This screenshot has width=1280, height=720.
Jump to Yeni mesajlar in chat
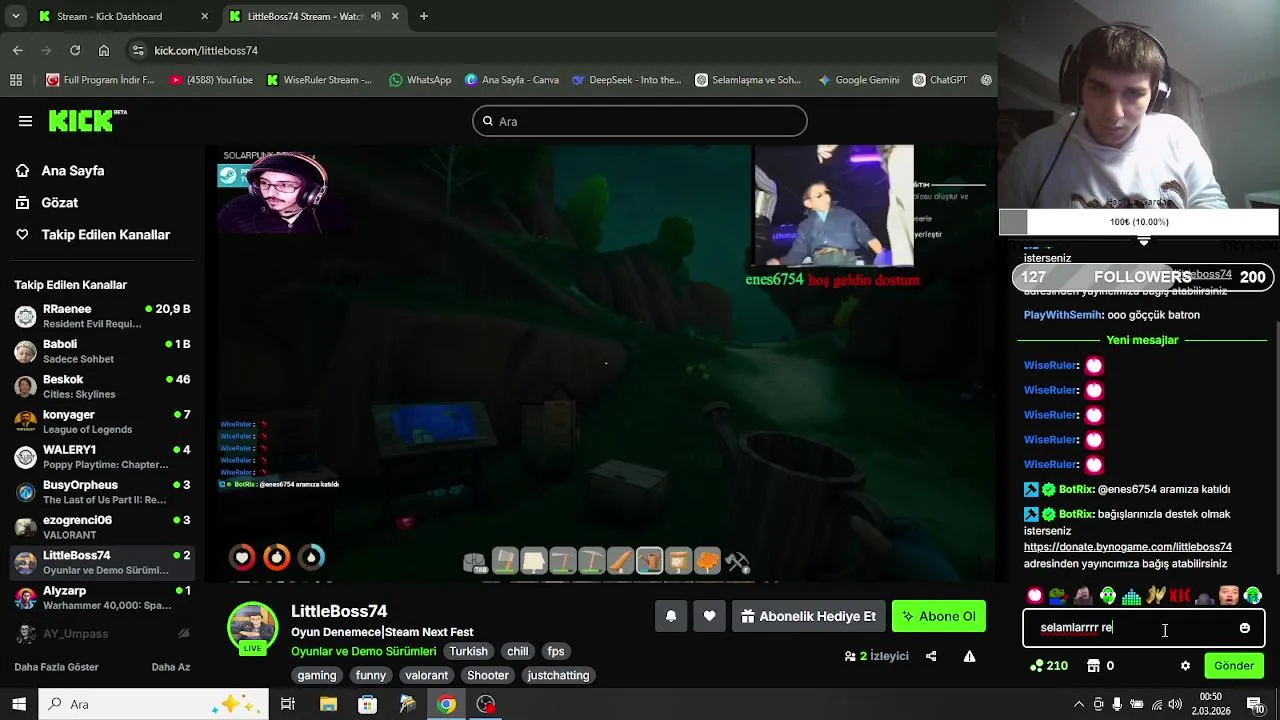pyautogui.click(x=1142, y=340)
